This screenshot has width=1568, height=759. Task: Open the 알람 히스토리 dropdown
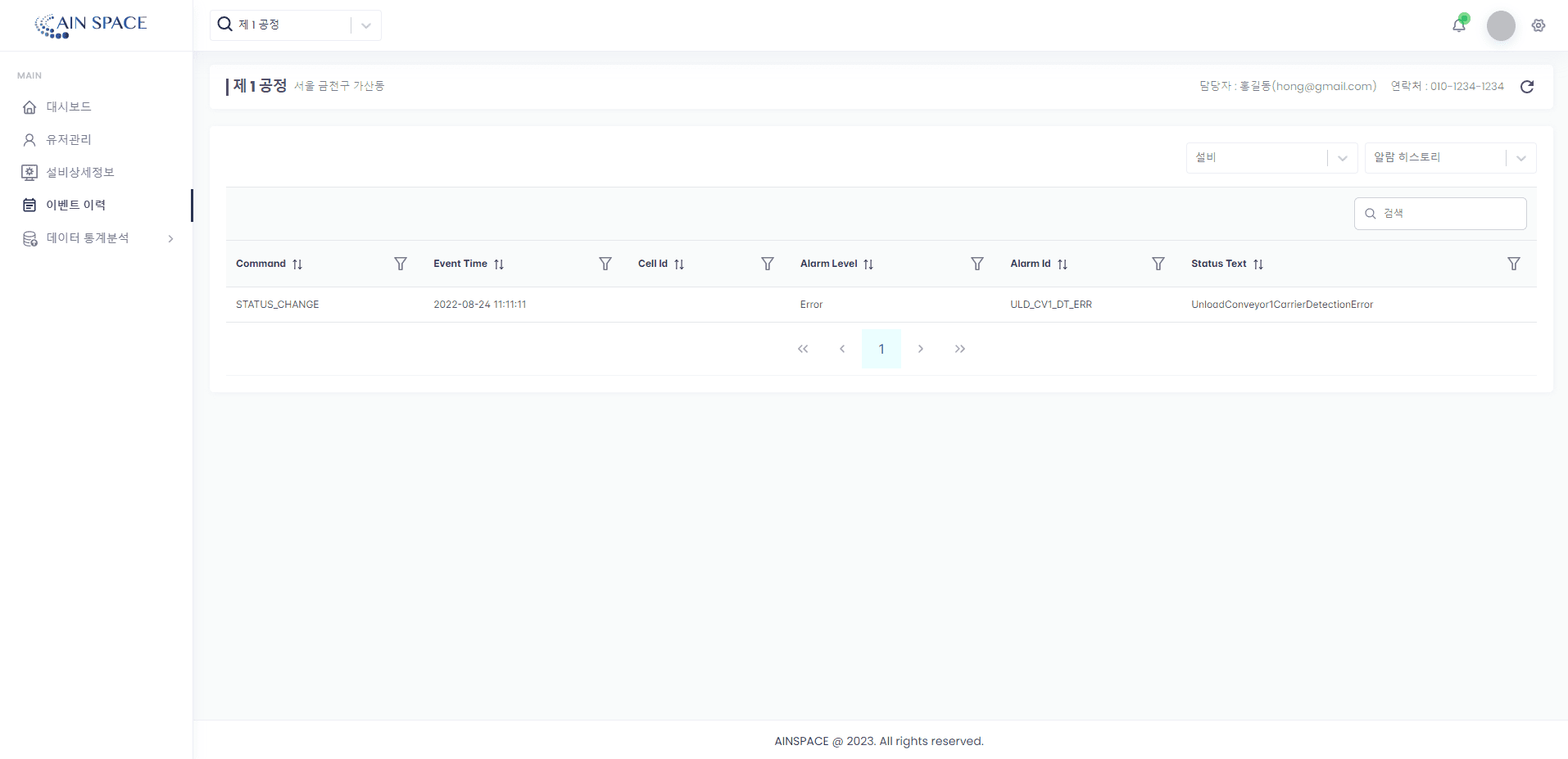pos(1450,158)
